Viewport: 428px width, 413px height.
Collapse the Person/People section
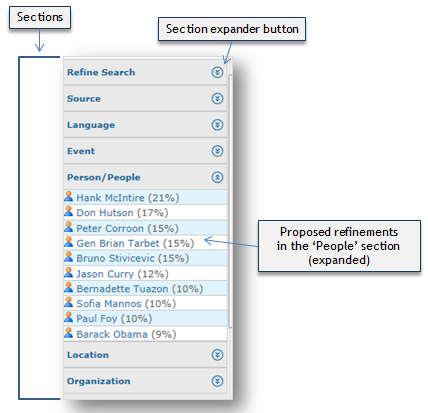(217, 177)
